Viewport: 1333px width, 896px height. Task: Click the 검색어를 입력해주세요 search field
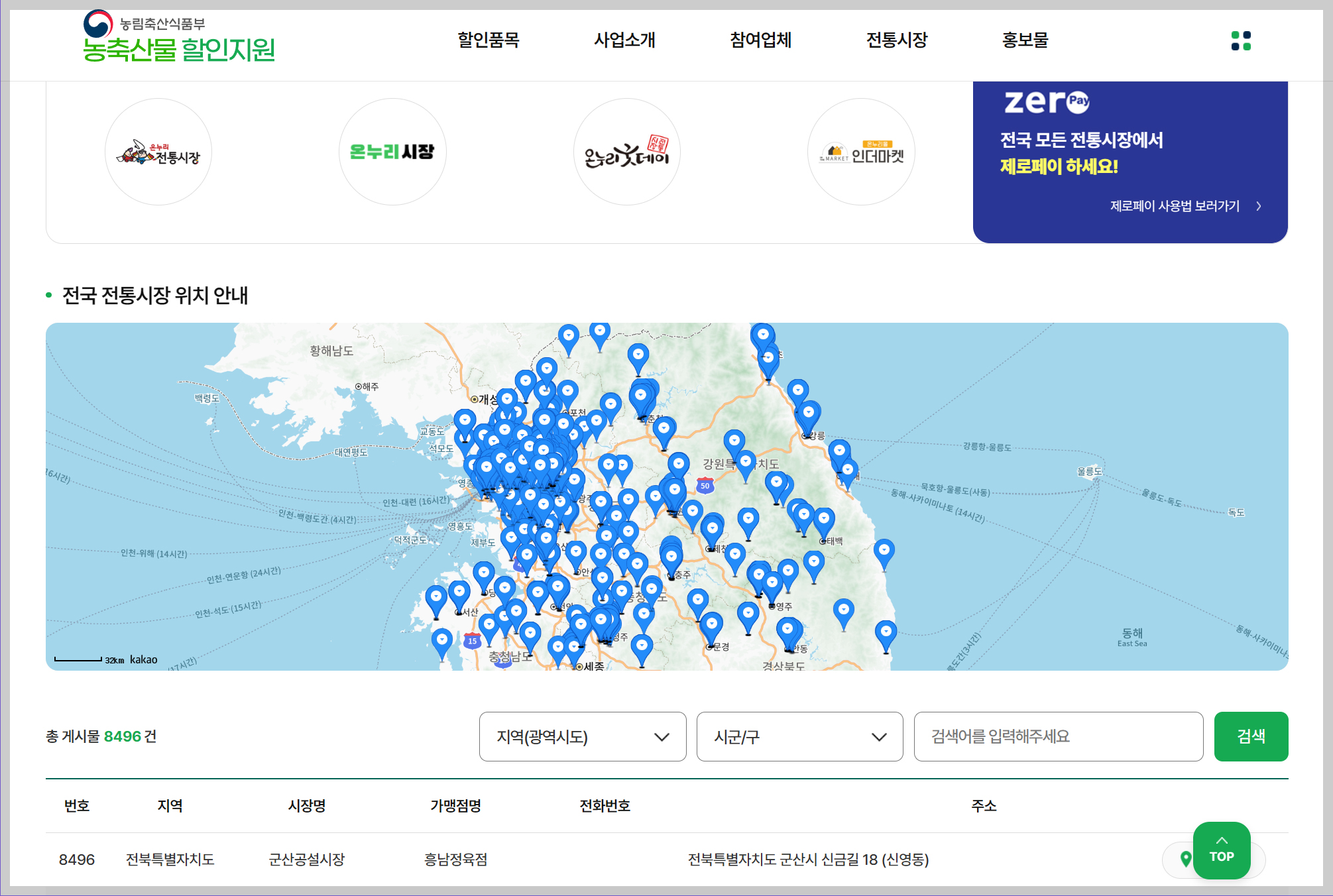point(1059,737)
